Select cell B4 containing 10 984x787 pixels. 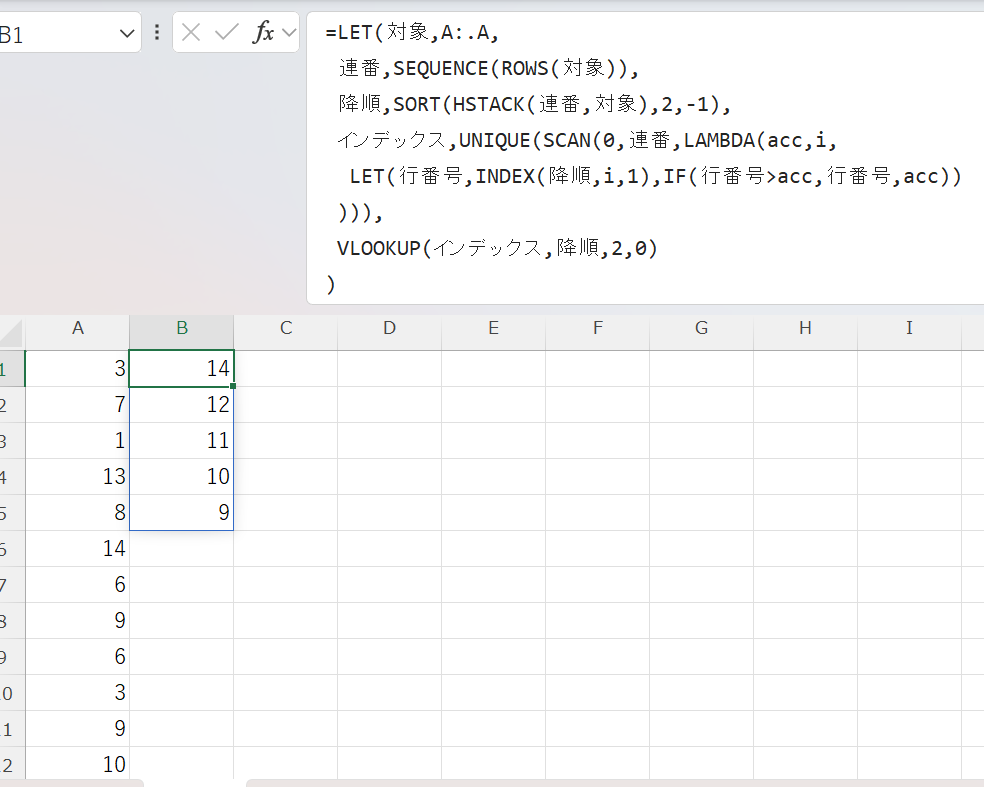[x=181, y=476]
